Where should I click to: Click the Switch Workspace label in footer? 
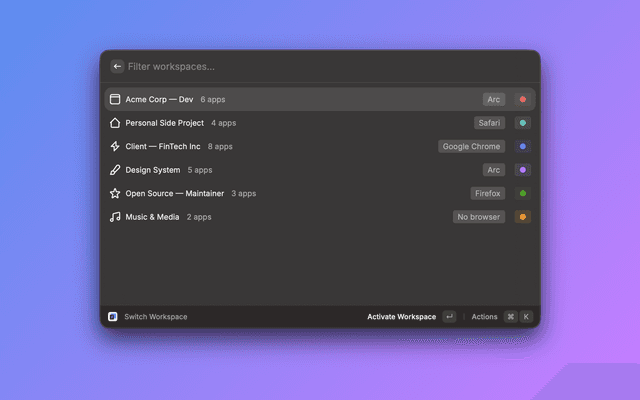[x=156, y=317]
